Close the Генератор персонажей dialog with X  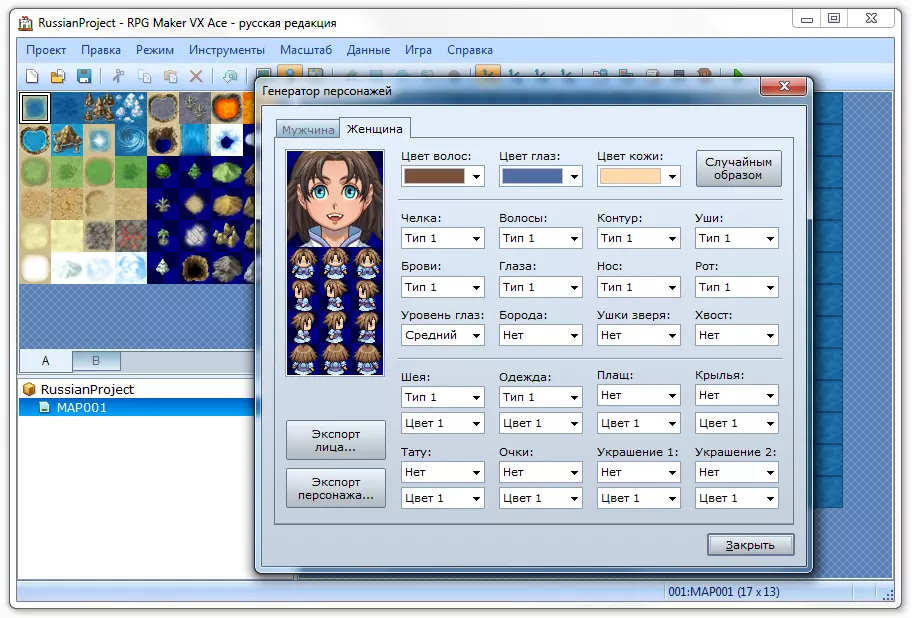pyautogui.click(x=783, y=86)
